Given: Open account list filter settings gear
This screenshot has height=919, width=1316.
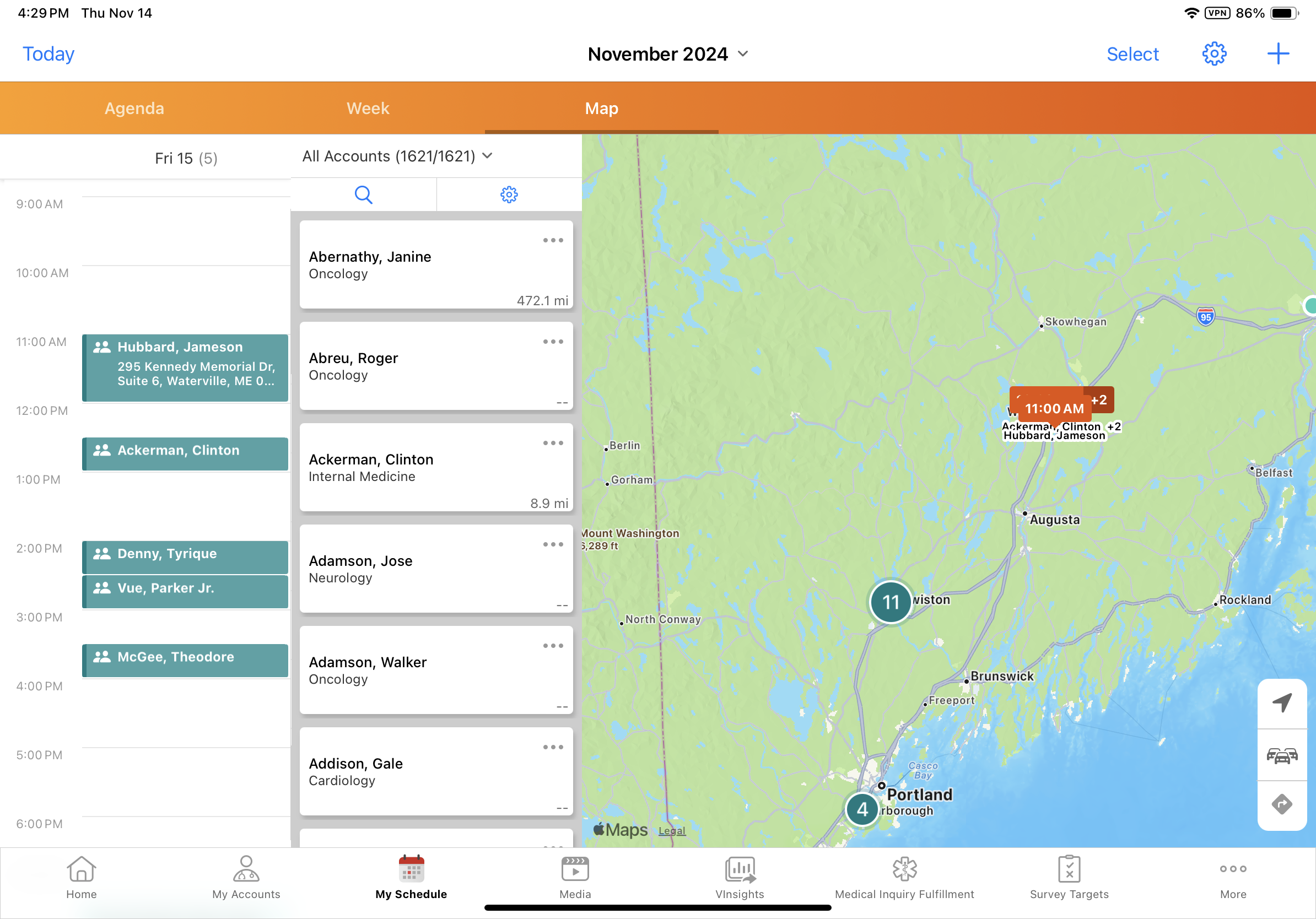Looking at the screenshot, I should [509, 195].
